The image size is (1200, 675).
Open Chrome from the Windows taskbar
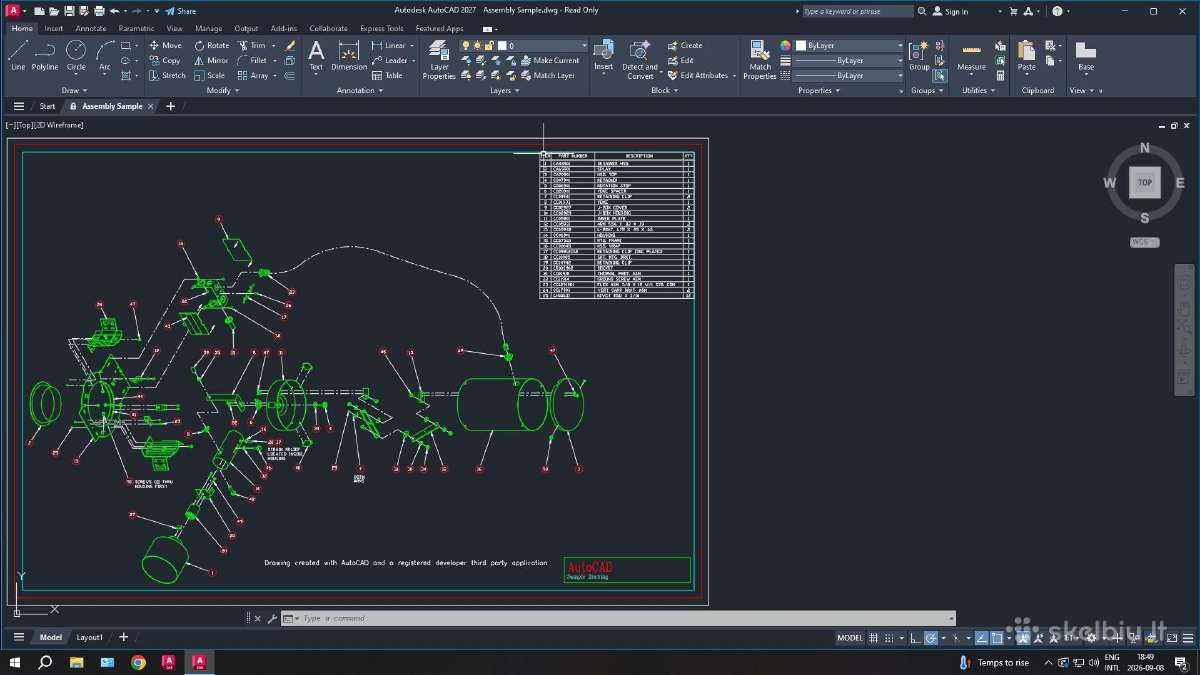138,662
